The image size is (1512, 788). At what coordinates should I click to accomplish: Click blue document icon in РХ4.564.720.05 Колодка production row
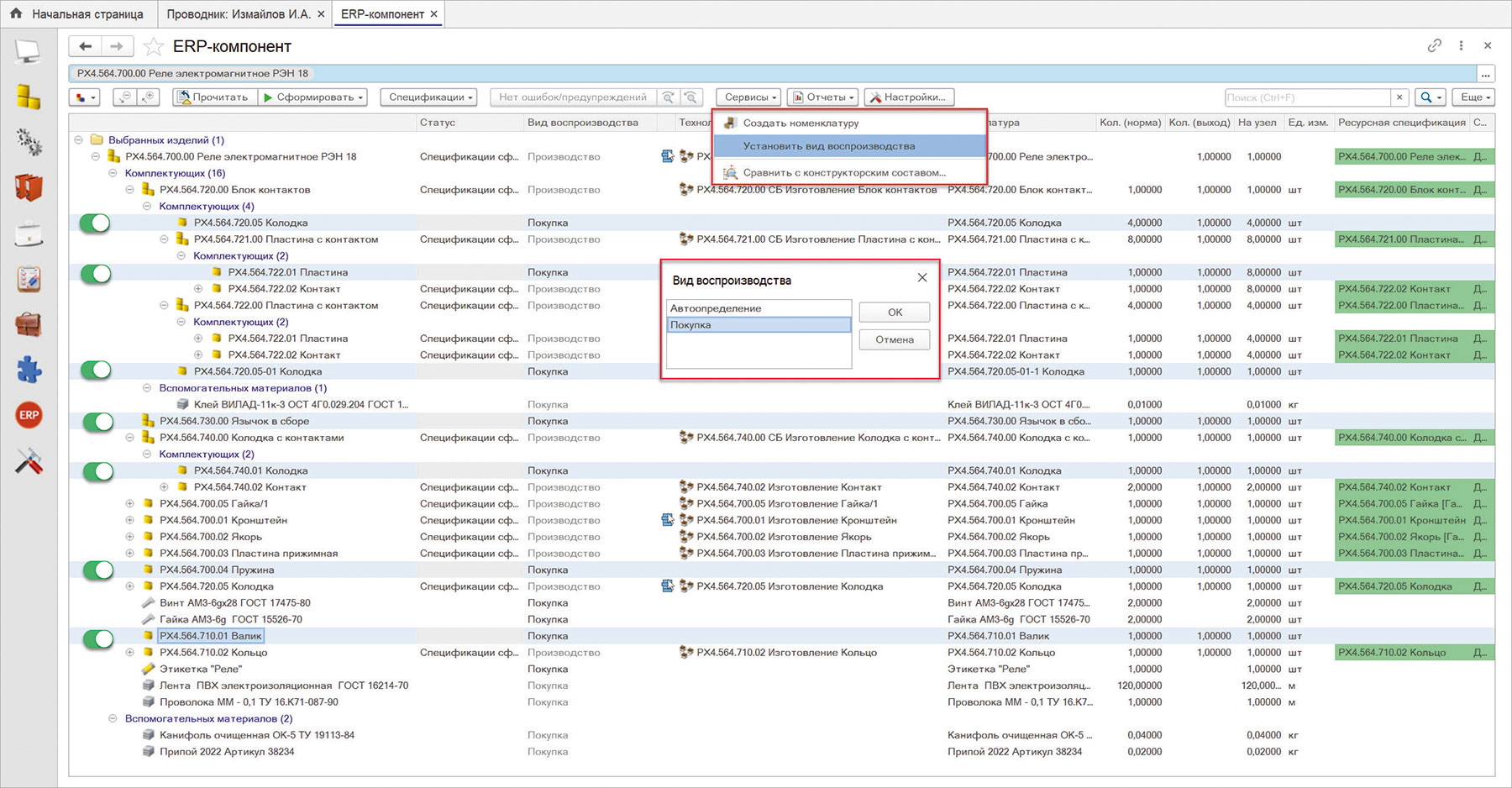(667, 586)
